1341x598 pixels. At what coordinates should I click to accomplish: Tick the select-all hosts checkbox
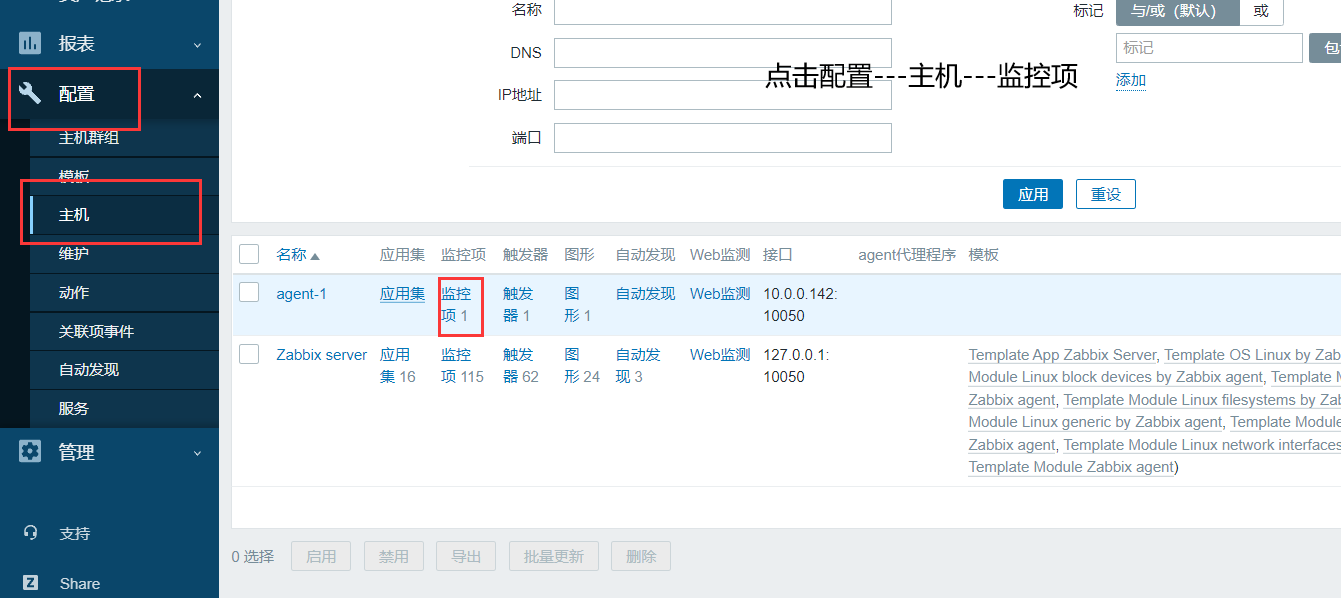pos(249,254)
